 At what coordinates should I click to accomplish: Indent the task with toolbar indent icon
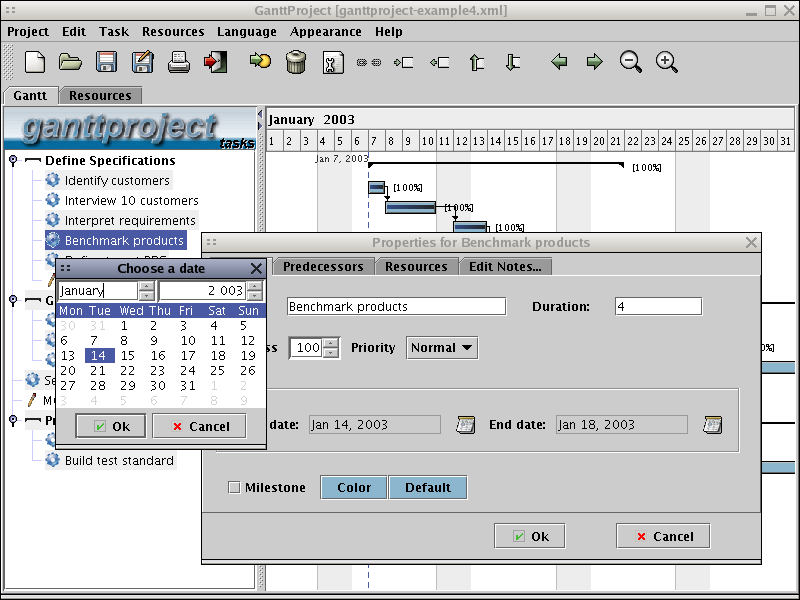pyautogui.click(x=404, y=62)
